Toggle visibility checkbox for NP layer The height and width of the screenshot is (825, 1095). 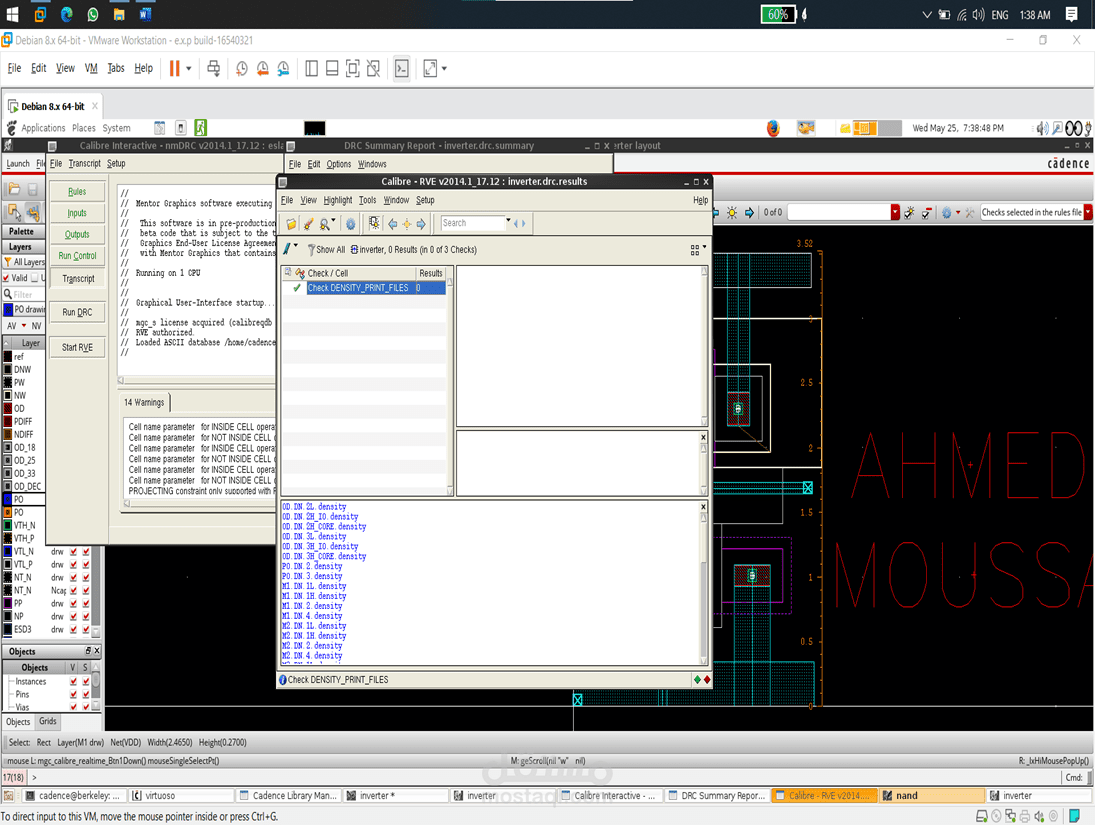click(x=73, y=617)
